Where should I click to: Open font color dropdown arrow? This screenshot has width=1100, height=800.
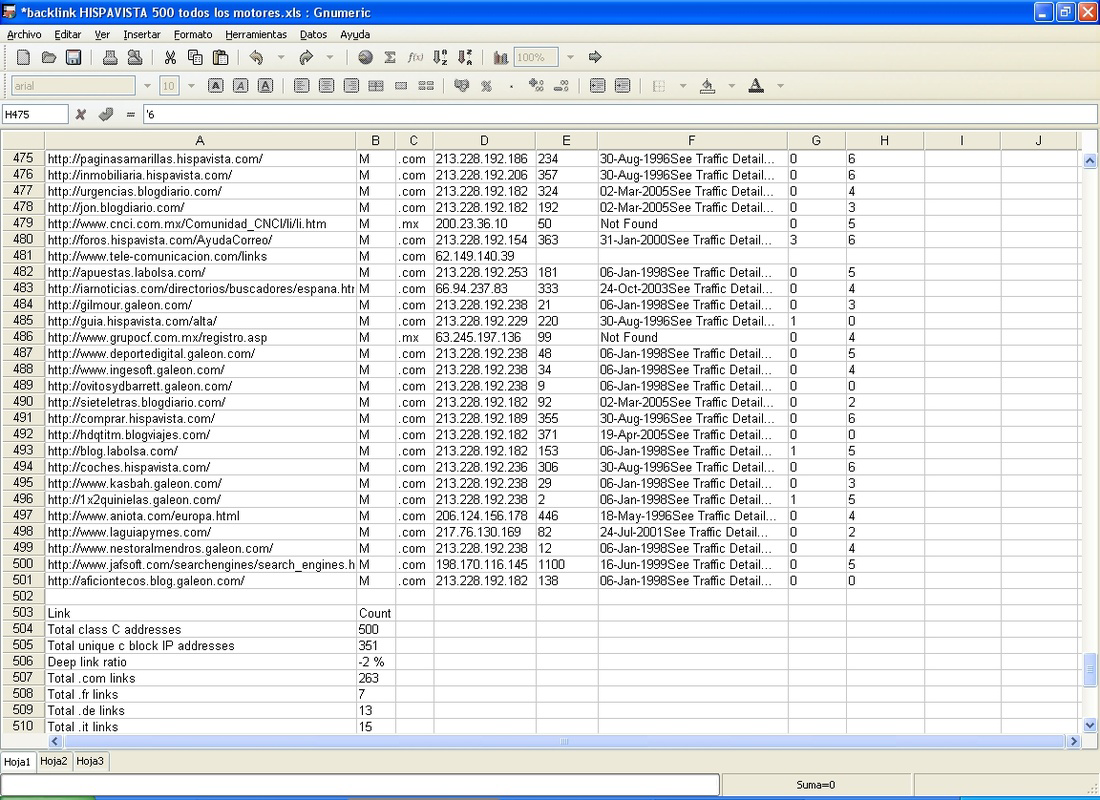(x=780, y=86)
